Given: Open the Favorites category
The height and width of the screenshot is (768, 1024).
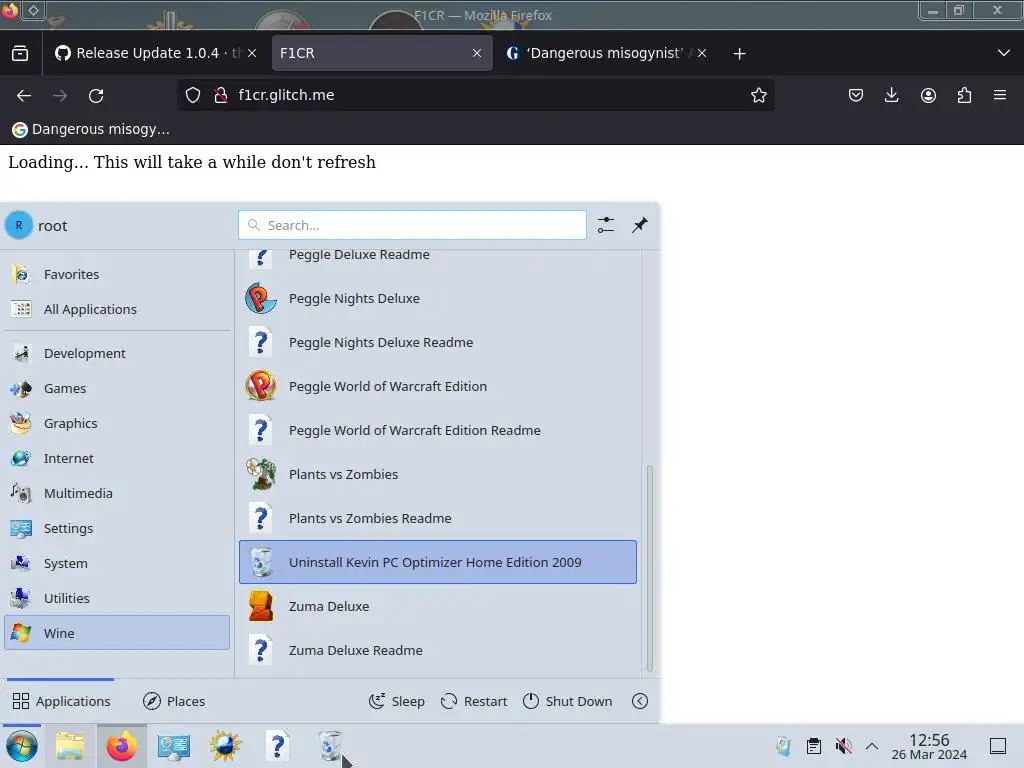Looking at the screenshot, I should [117, 274].
